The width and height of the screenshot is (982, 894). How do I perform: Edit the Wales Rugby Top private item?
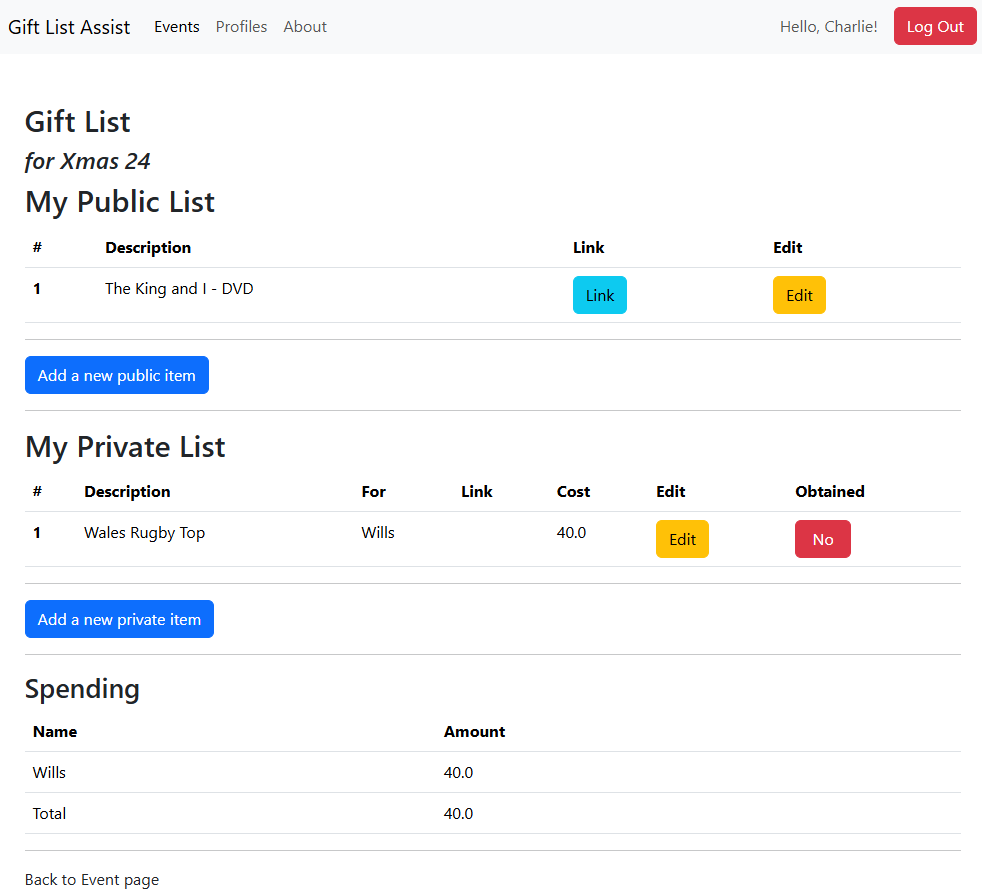click(x=682, y=539)
